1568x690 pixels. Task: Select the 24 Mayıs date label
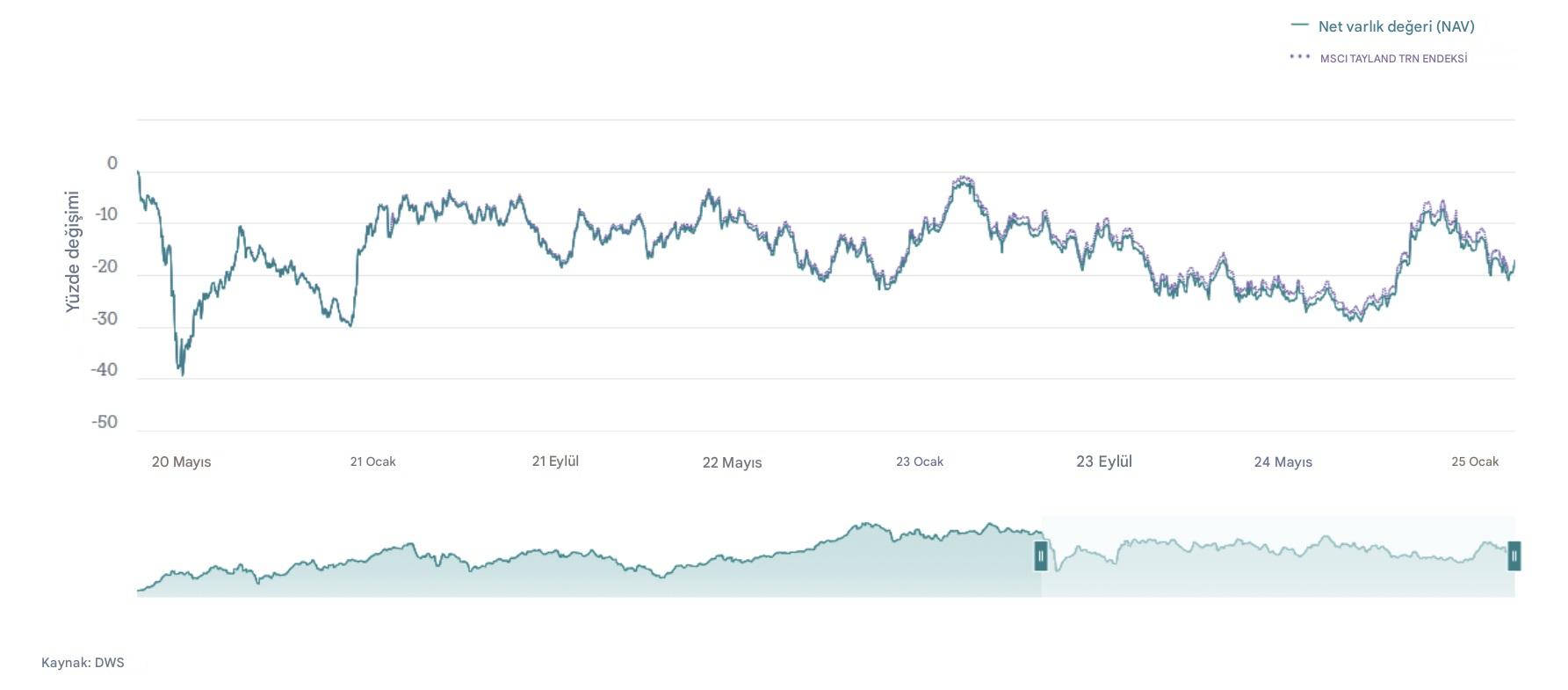click(1283, 461)
